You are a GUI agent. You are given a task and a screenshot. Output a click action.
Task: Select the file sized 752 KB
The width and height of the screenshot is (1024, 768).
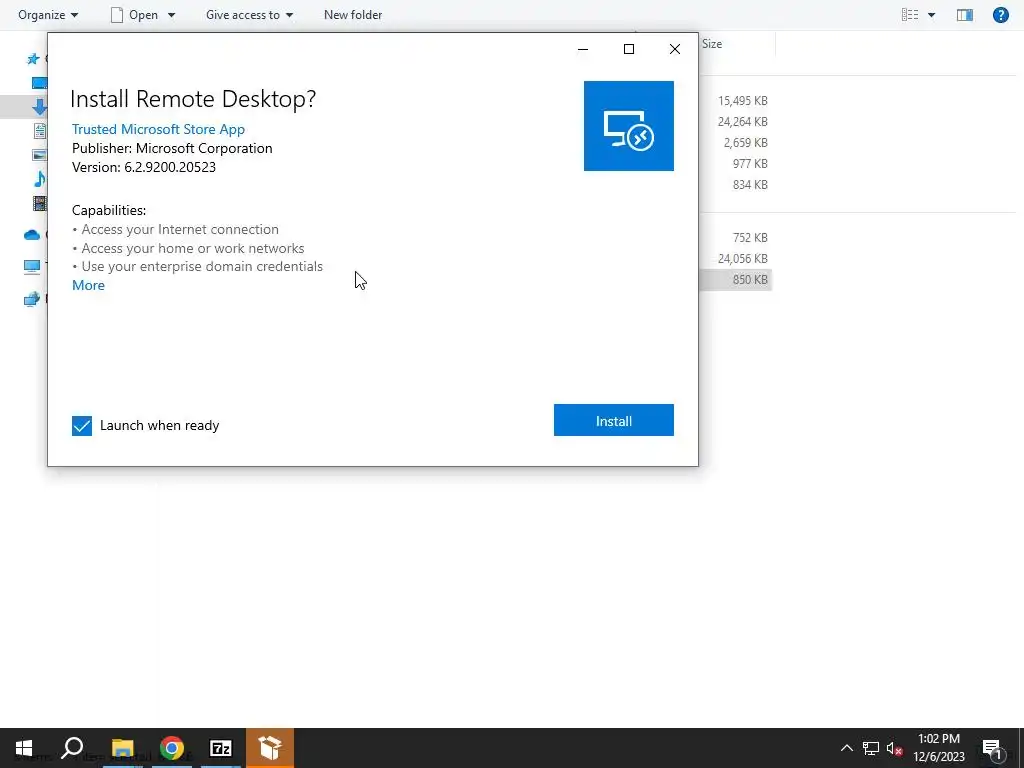(x=750, y=238)
